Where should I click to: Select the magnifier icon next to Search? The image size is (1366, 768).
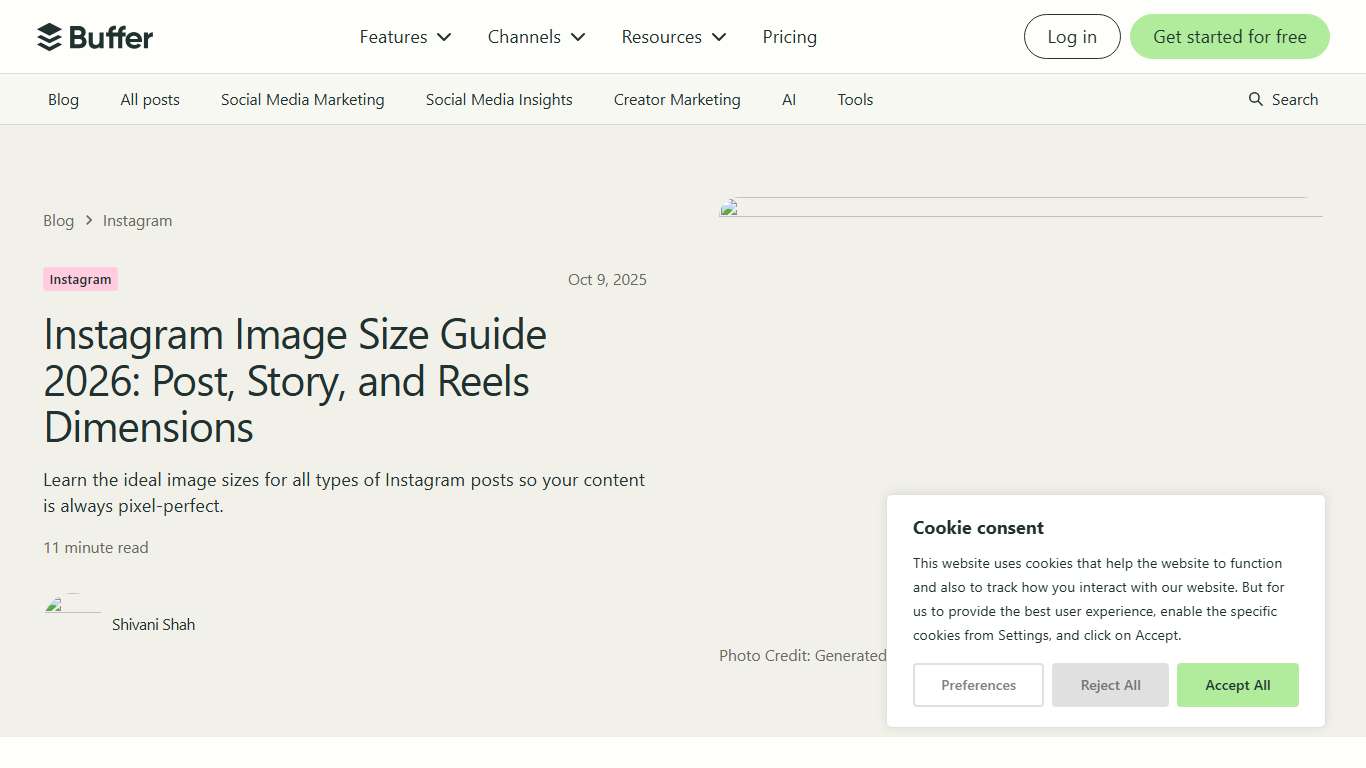[x=1253, y=99]
